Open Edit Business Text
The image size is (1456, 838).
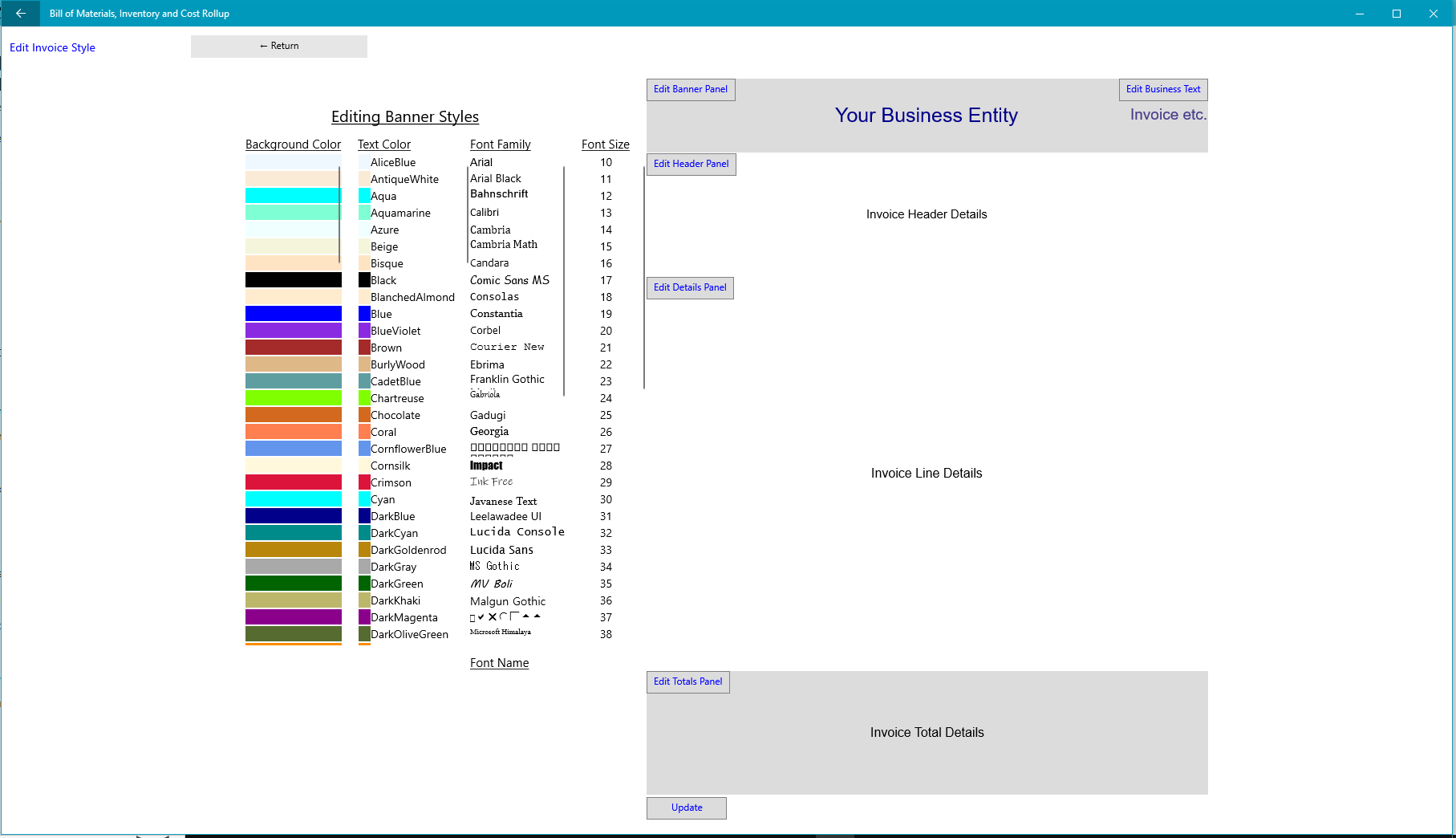click(x=1163, y=89)
